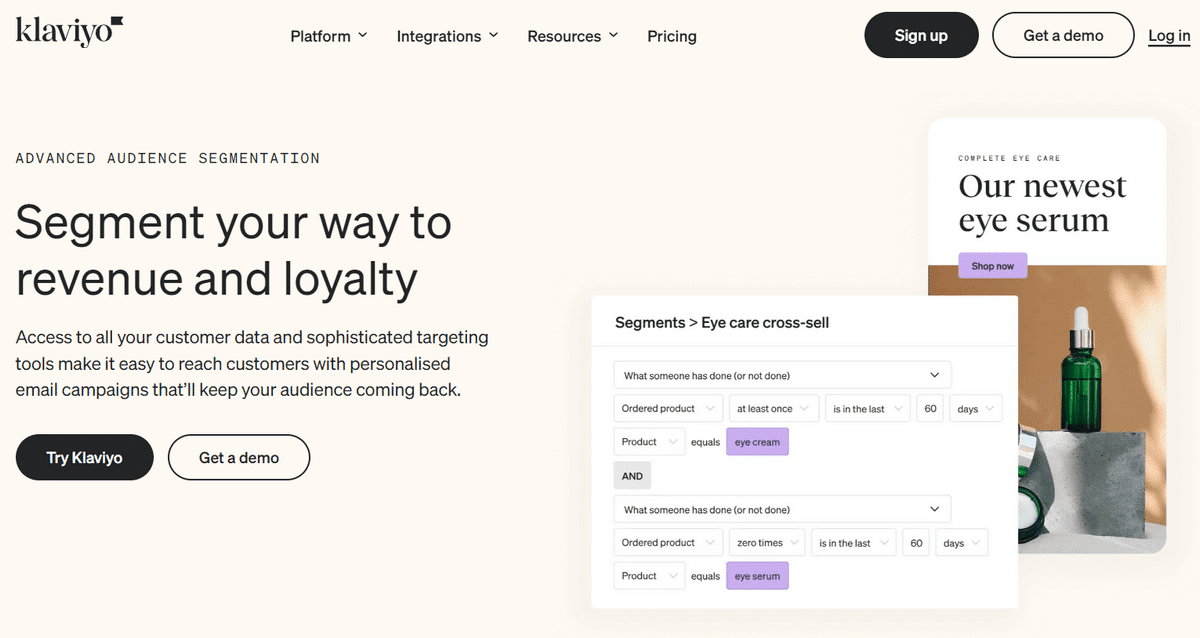Expand the Resources menu chevron

click(613, 35)
